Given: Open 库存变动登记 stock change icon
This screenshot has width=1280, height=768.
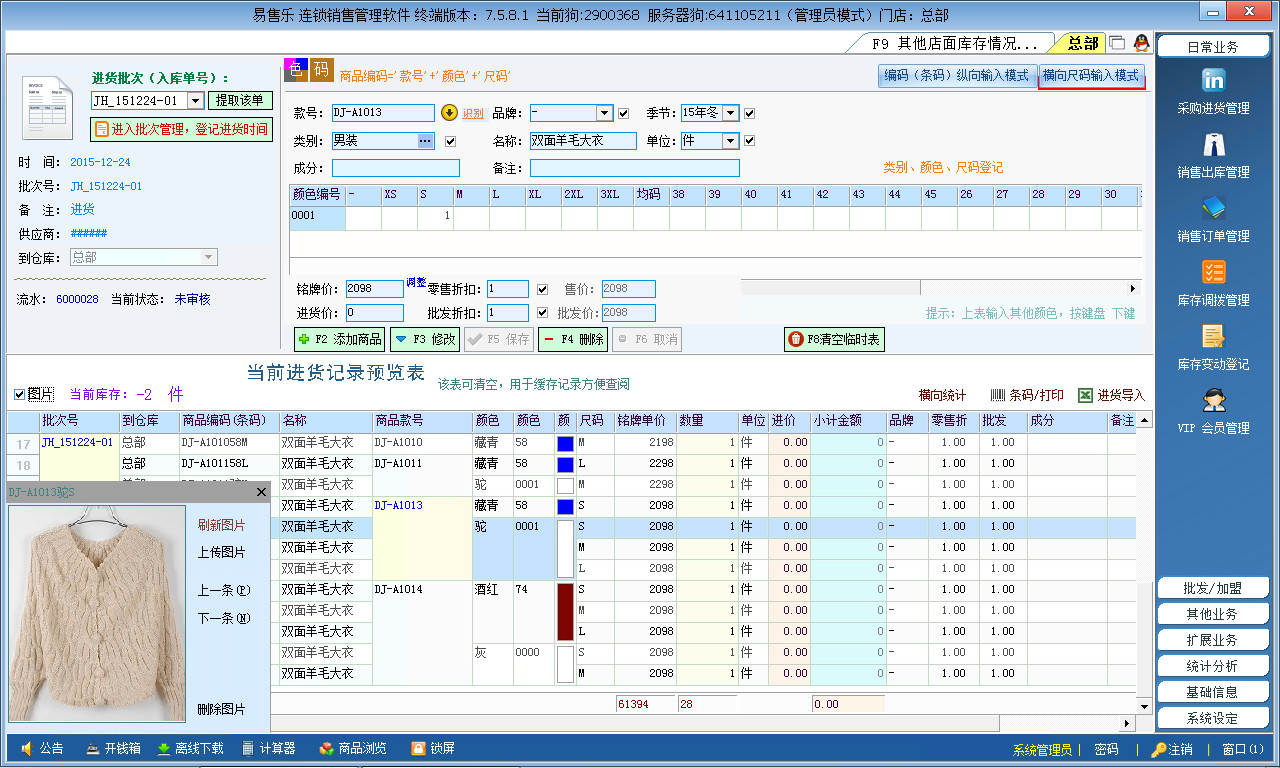Looking at the screenshot, I should (1213, 337).
